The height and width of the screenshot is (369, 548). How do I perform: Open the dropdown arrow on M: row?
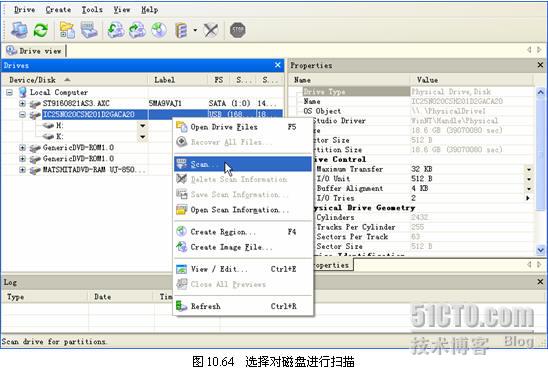click(143, 125)
